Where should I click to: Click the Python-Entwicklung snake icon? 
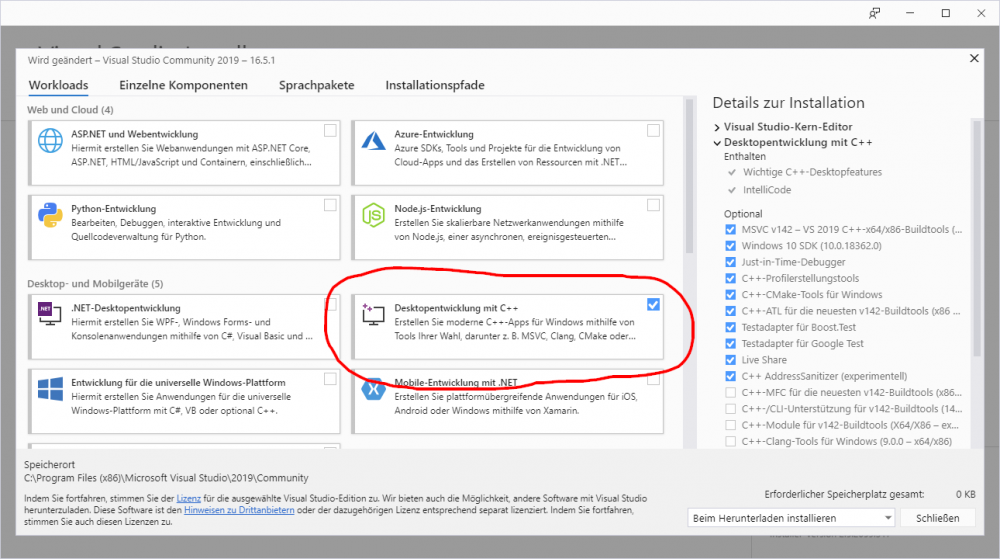coord(50,215)
